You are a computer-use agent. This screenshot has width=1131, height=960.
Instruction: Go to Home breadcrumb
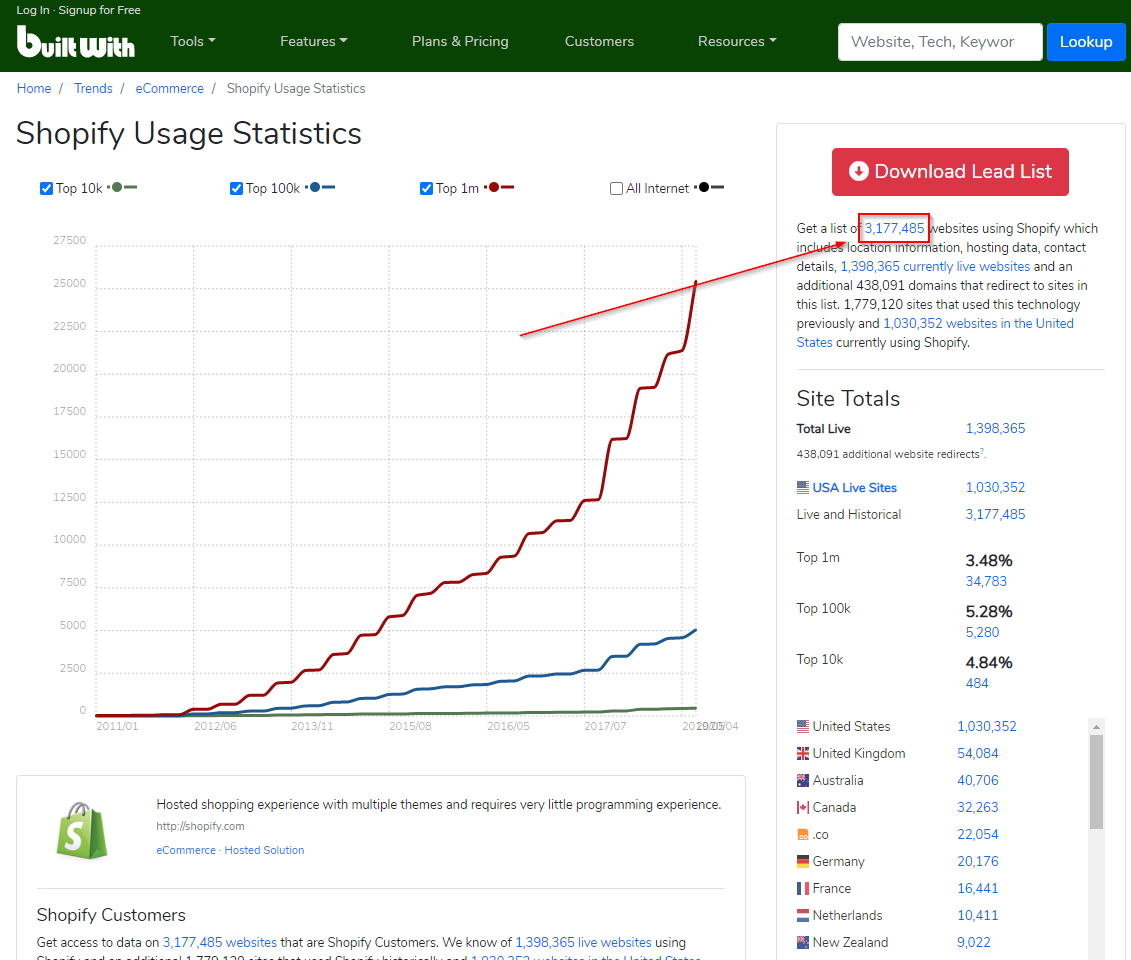click(34, 88)
